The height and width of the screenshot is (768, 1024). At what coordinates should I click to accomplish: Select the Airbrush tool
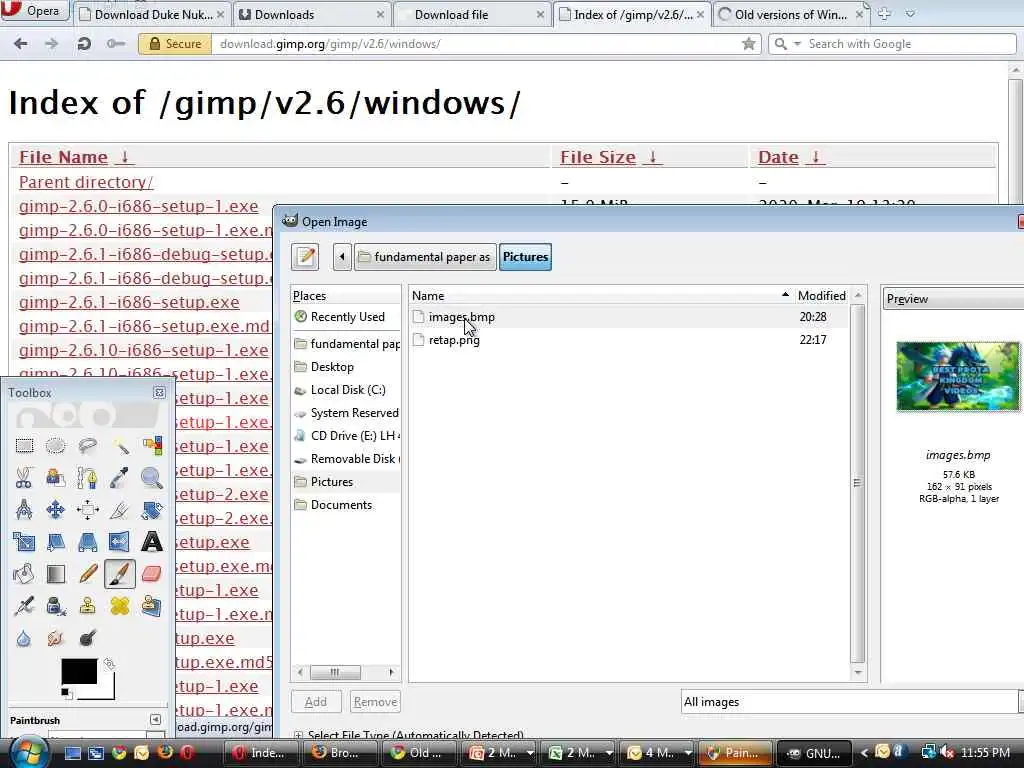[x=24, y=606]
